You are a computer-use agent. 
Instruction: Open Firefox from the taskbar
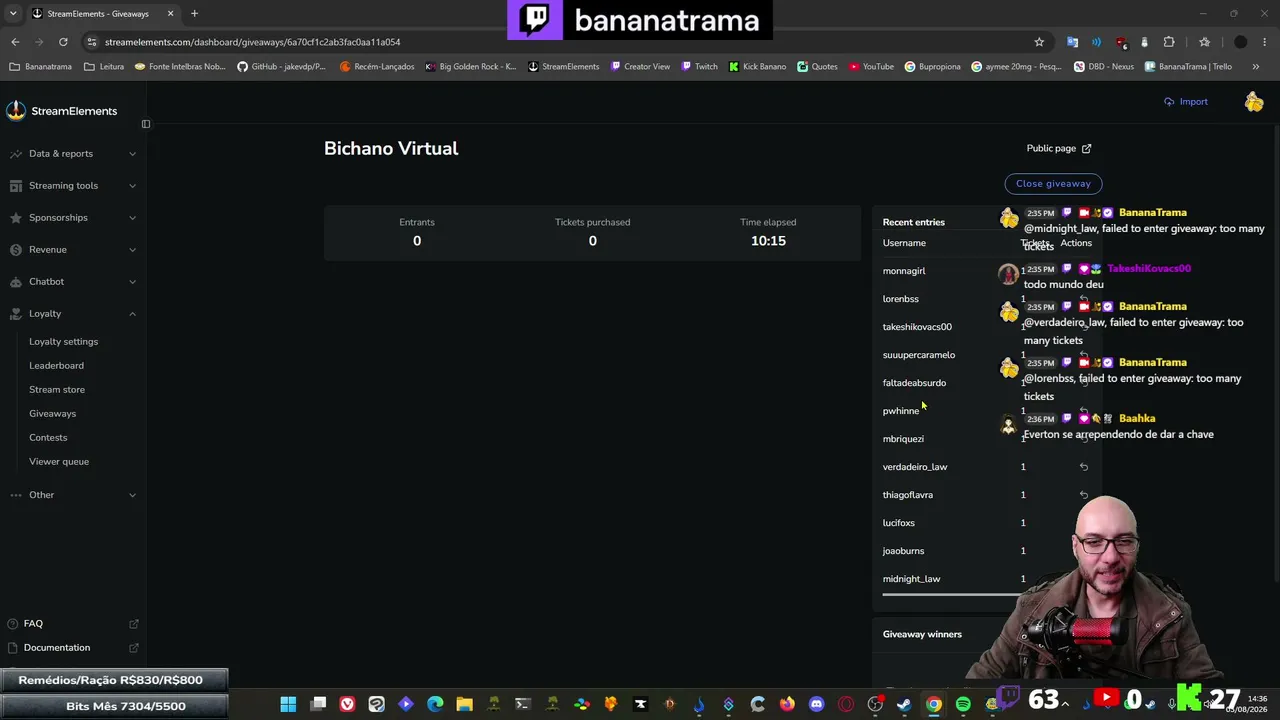point(787,704)
